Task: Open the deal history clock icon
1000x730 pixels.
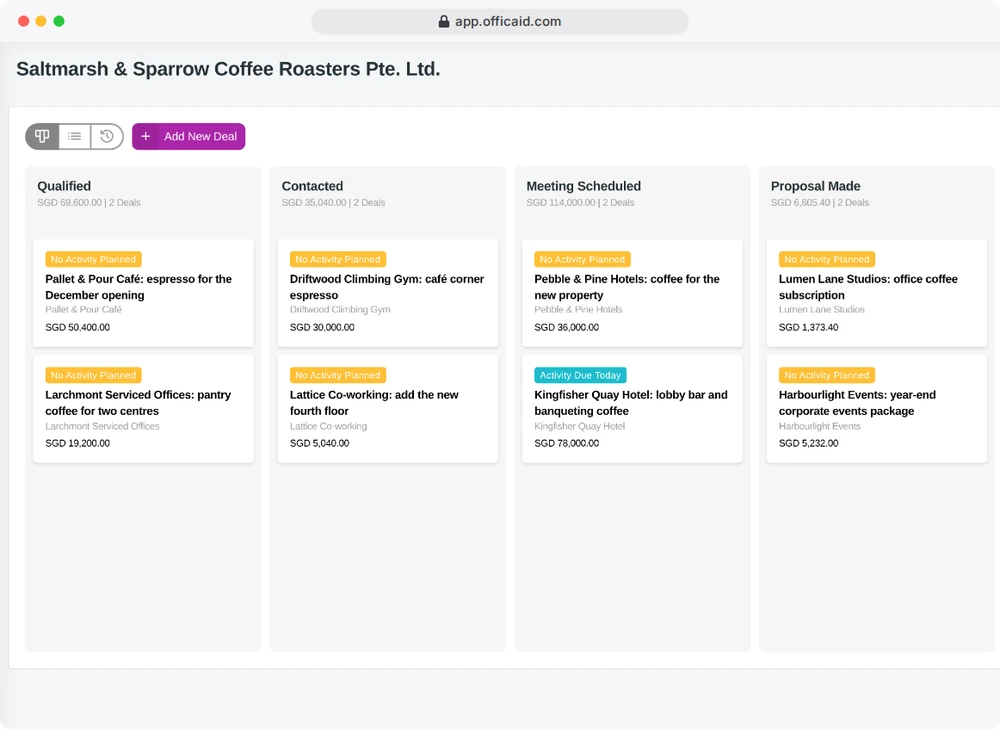Action: click(107, 136)
